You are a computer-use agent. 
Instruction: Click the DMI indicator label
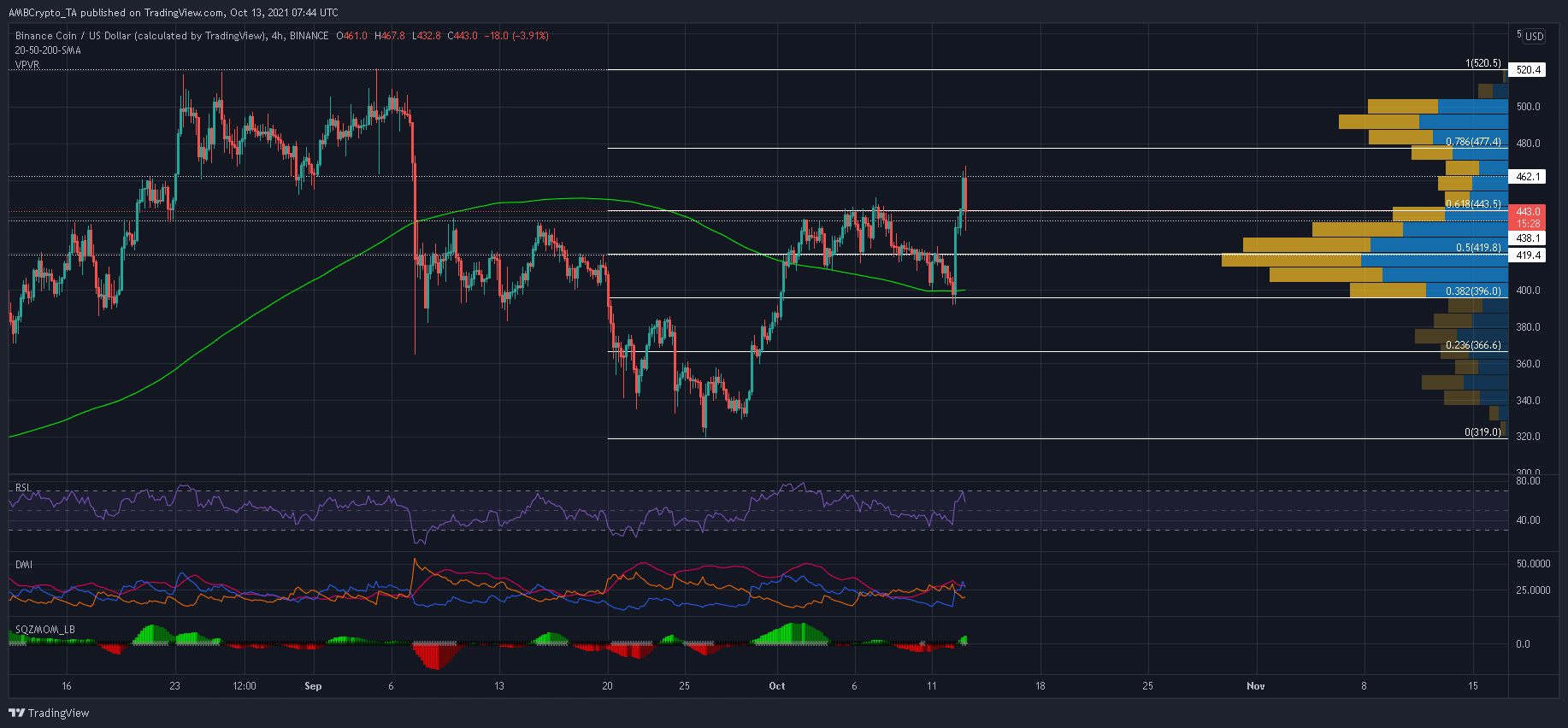(x=23, y=565)
